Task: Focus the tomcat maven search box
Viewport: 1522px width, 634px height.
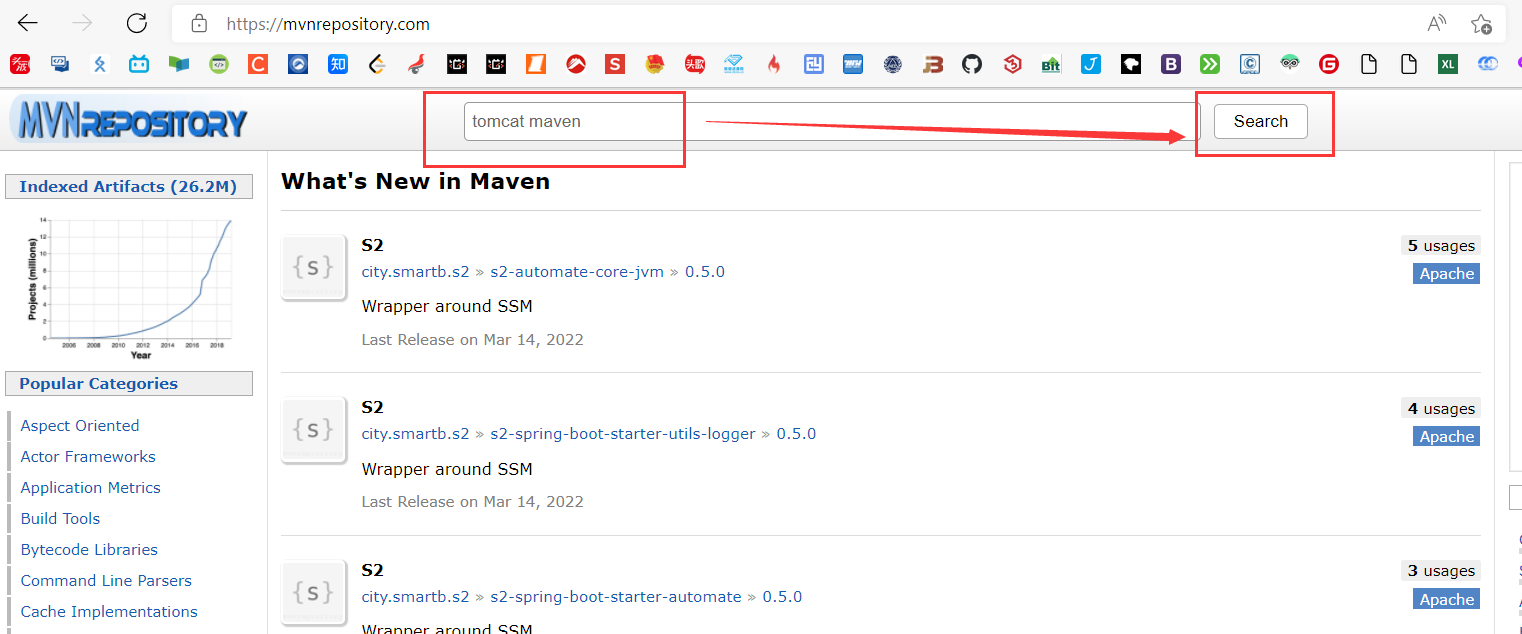Action: (x=832, y=121)
